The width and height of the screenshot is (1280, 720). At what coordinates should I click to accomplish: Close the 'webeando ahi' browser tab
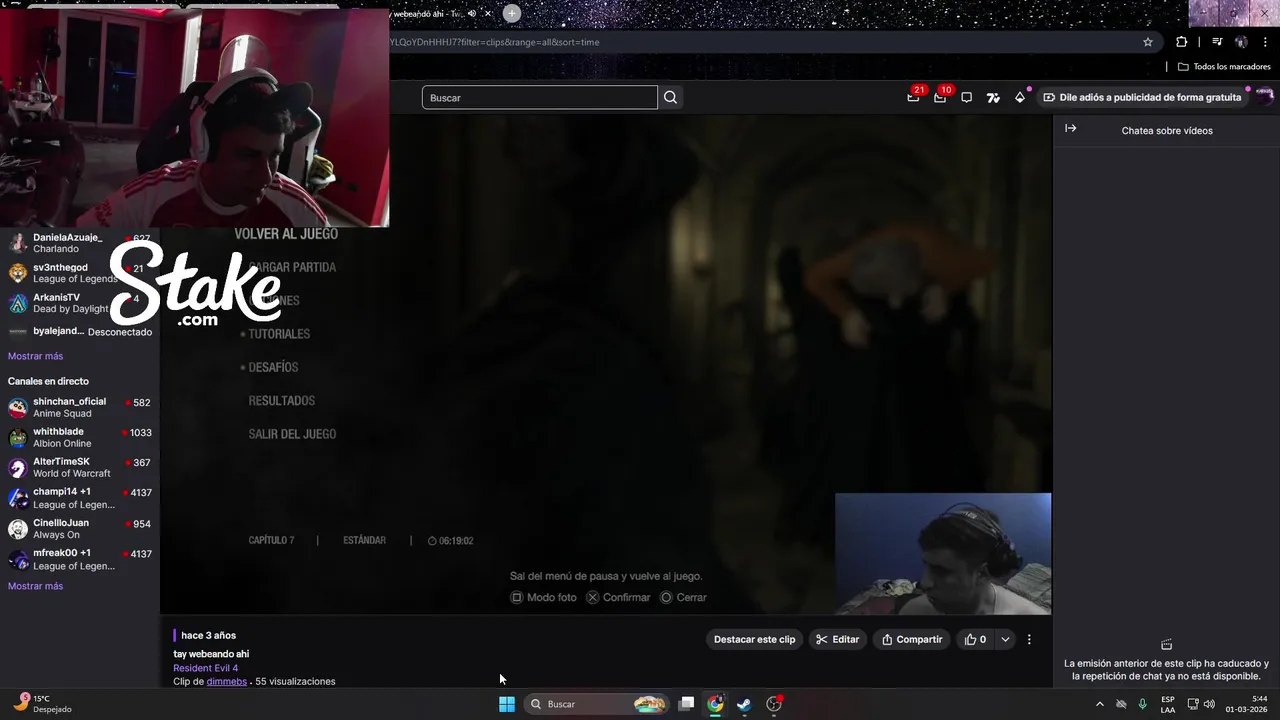[x=487, y=13]
